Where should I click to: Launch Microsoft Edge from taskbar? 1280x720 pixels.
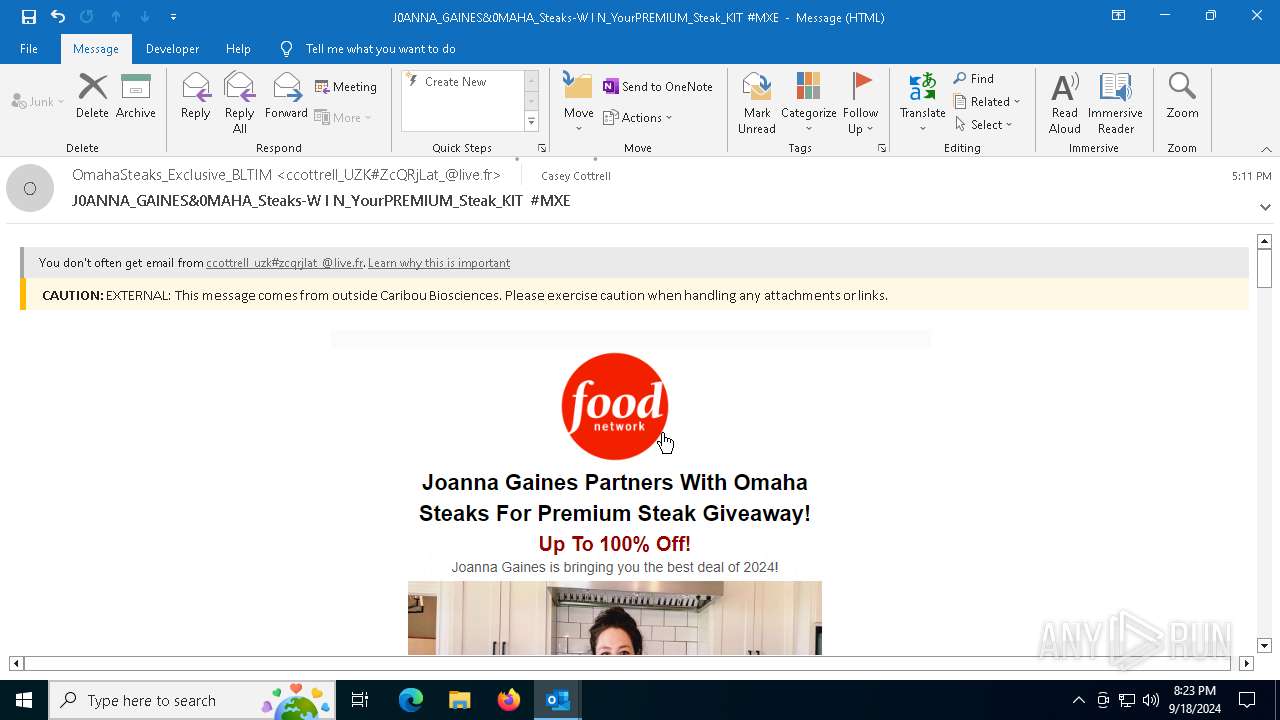(x=411, y=700)
